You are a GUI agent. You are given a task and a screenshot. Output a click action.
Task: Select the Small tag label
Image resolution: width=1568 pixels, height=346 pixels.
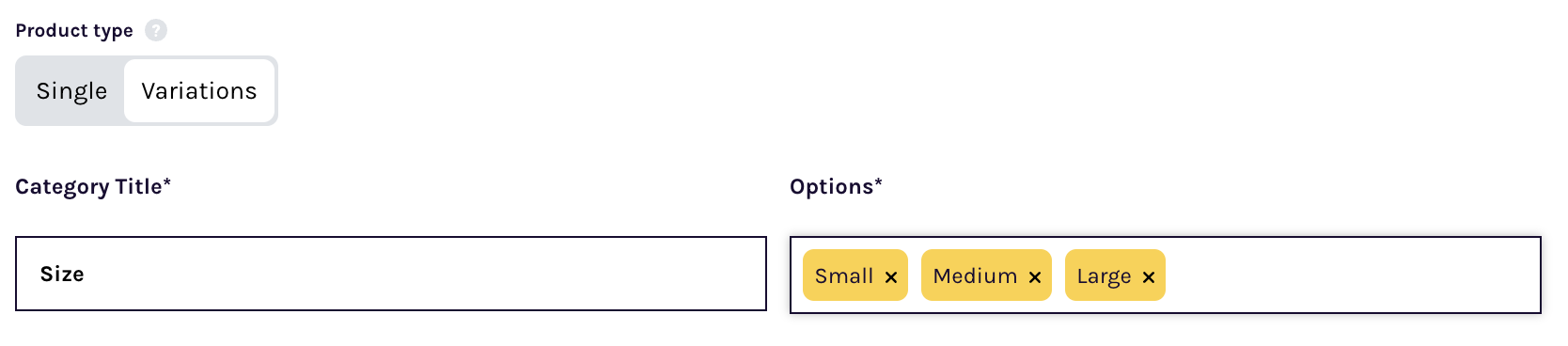click(x=844, y=276)
